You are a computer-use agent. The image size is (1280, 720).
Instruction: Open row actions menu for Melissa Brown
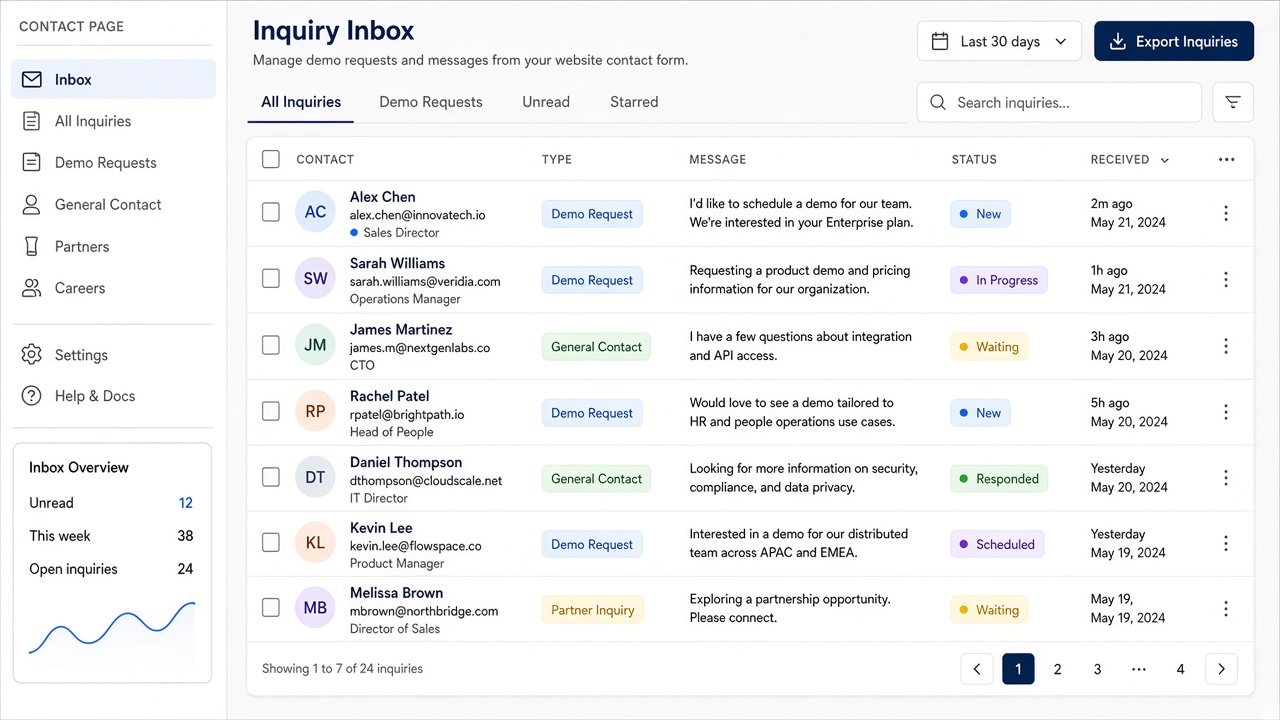click(1226, 609)
